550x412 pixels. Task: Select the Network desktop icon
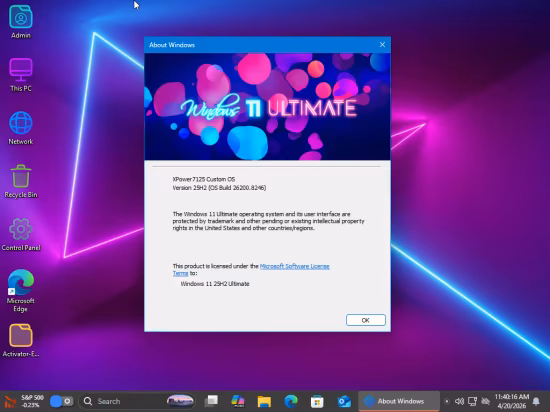tap(21, 128)
